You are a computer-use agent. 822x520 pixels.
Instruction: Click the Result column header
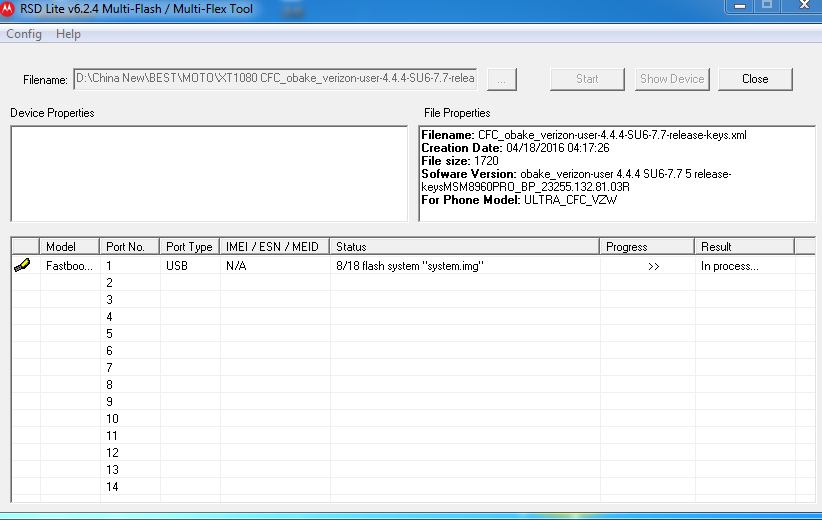(744, 246)
